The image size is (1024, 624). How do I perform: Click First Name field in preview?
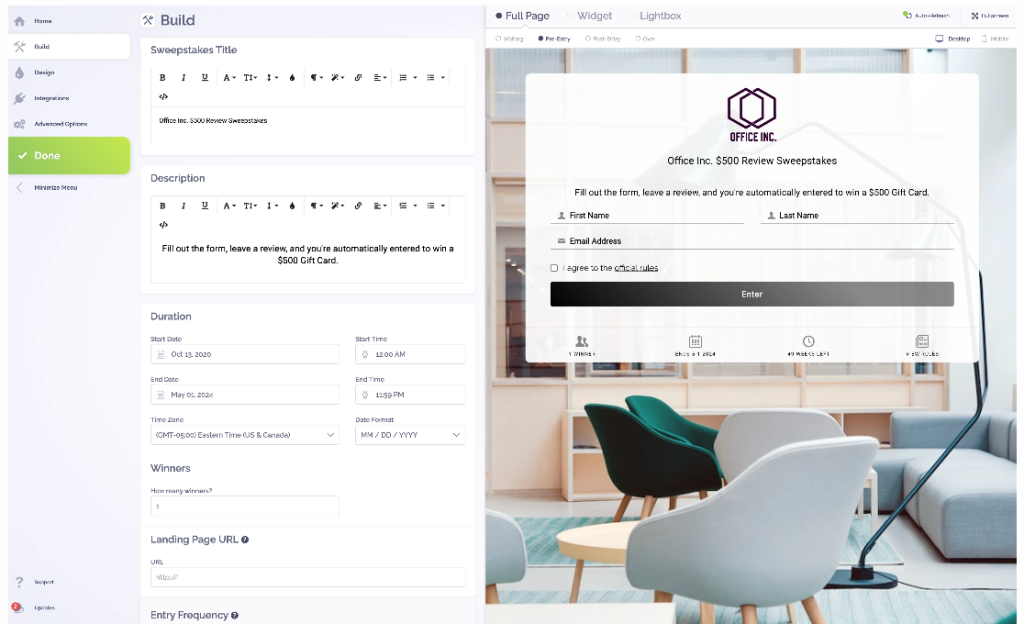pos(647,215)
